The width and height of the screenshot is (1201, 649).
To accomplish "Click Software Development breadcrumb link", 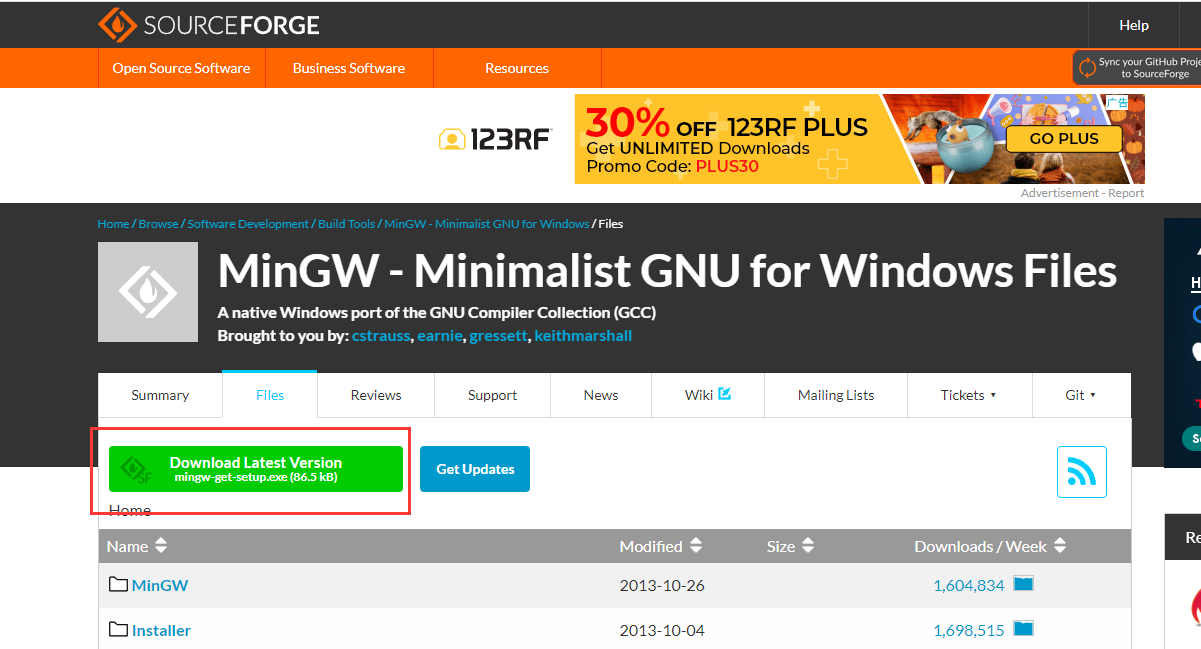I will coord(248,224).
